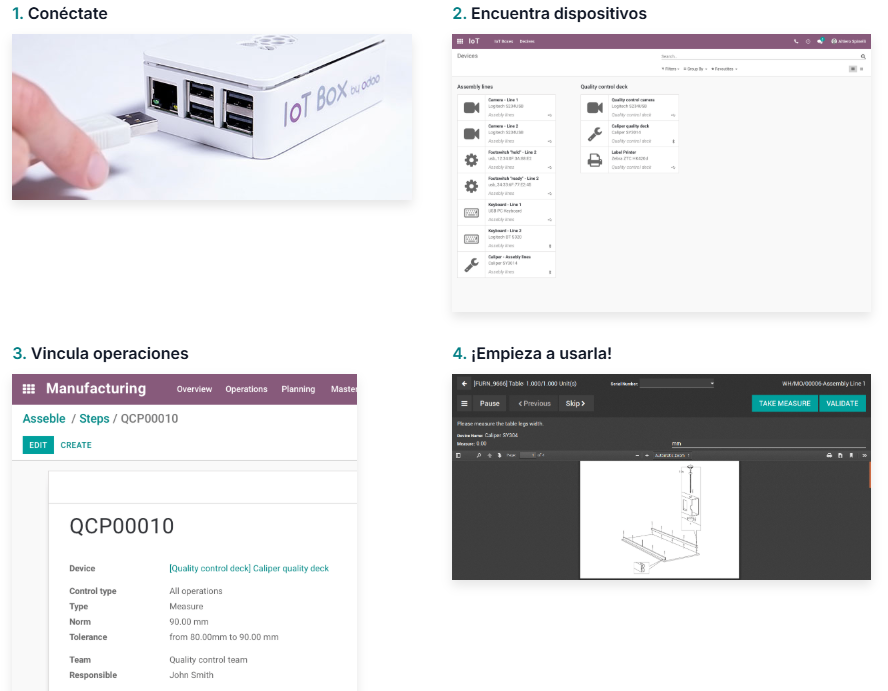Screen dimensions: 888x691
Task: Click the Camera - Line 1 icon
Action: click(471, 108)
